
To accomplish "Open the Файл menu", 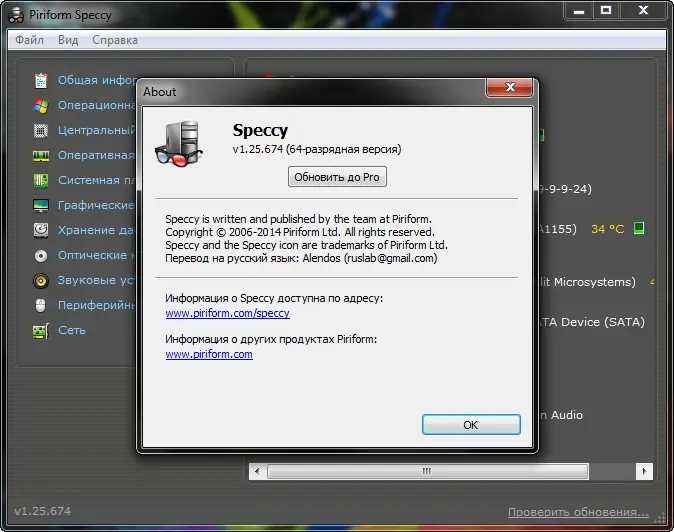I will pos(29,40).
